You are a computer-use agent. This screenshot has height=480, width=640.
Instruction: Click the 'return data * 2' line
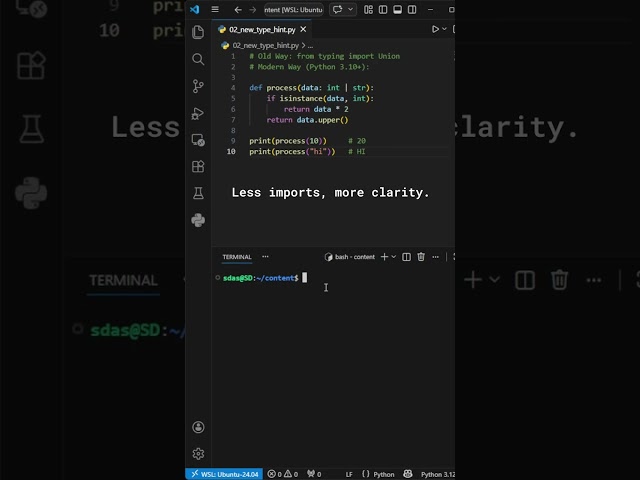[x=316, y=109]
